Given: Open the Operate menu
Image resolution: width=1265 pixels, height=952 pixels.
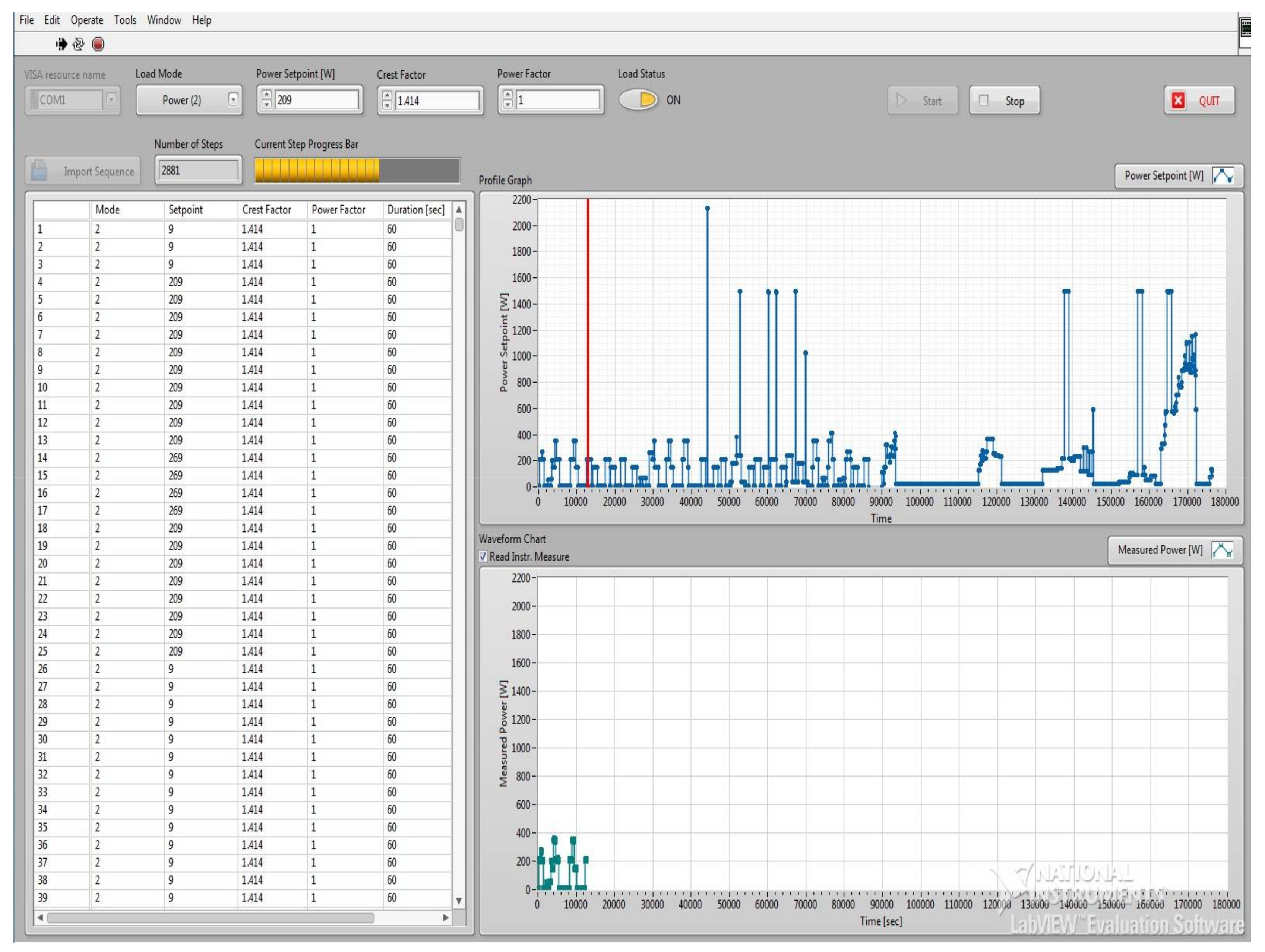Looking at the screenshot, I should click(x=87, y=20).
